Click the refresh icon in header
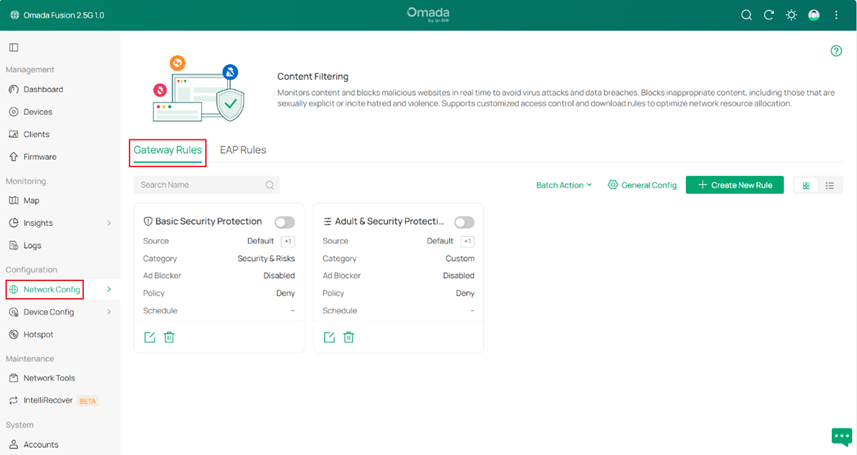 click(x=769, y=15)
